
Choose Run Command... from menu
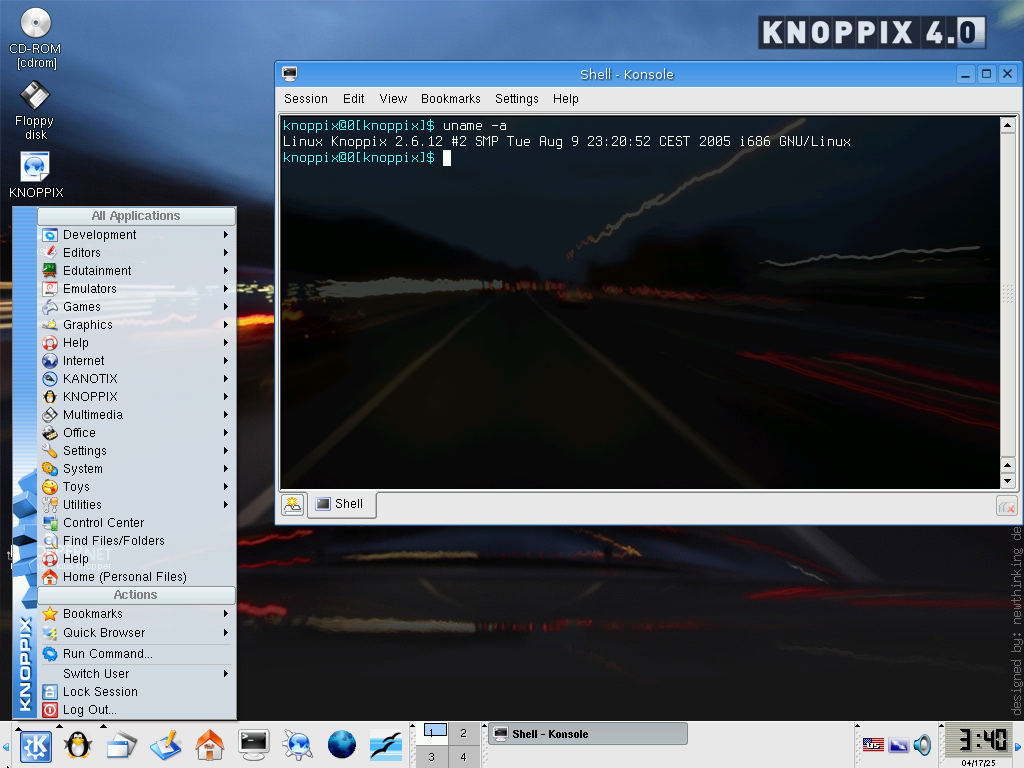[x=137, y=654]
